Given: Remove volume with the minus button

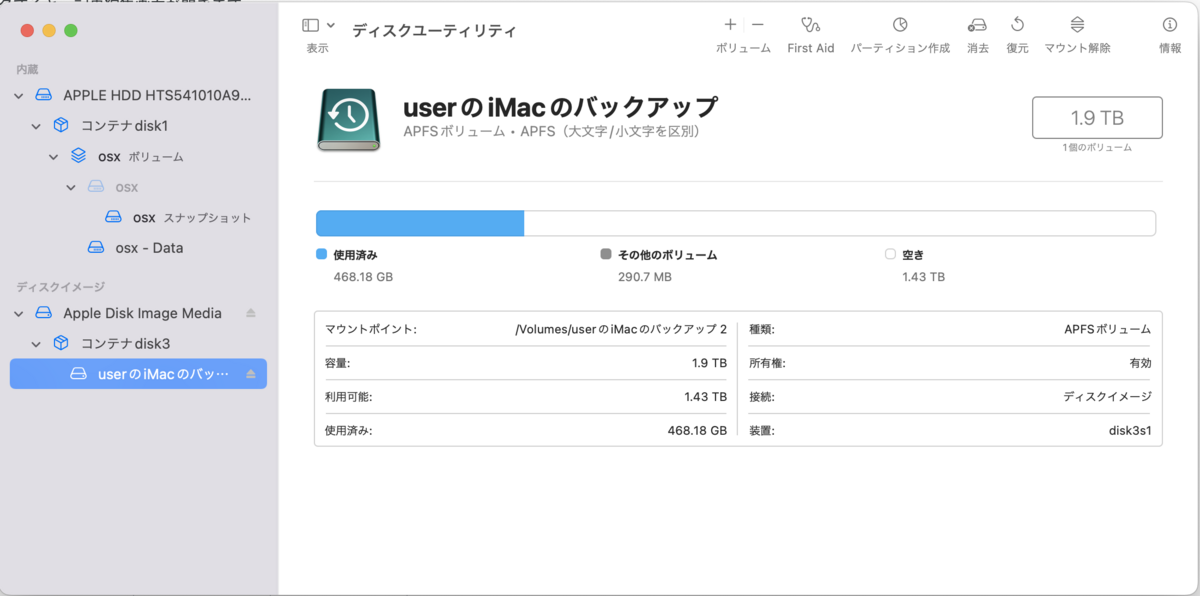Looking at the screenshot, I should [757, 25].
